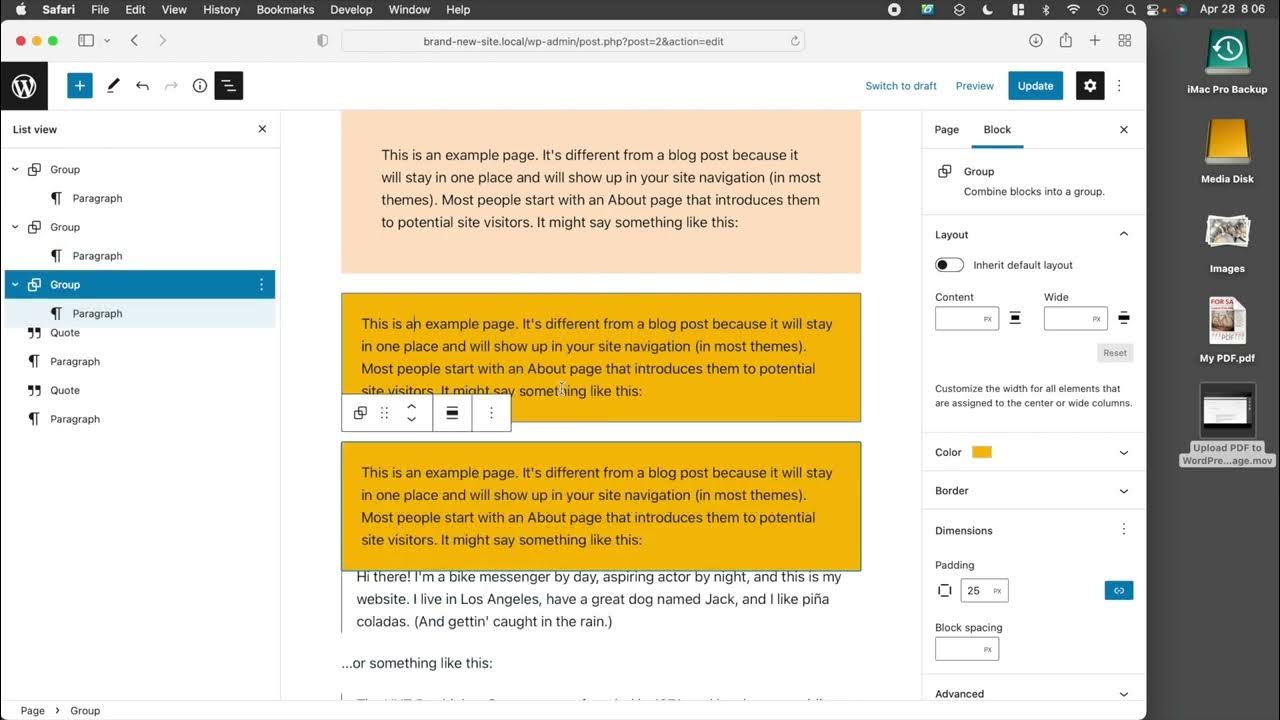Undo the last change in editor toolbar
Image resolution: width=1280 pixels, height=720 pixels.
tap(142, 86)
